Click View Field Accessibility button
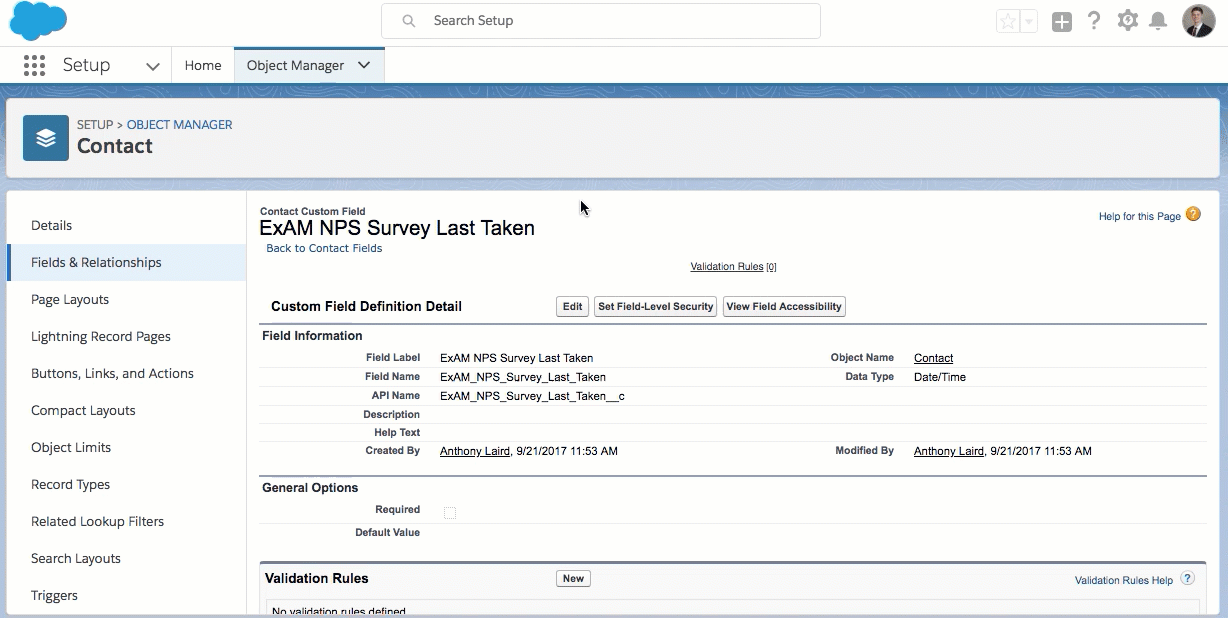The width and height of the screenshot is (1228, 618). coord(784,307)
